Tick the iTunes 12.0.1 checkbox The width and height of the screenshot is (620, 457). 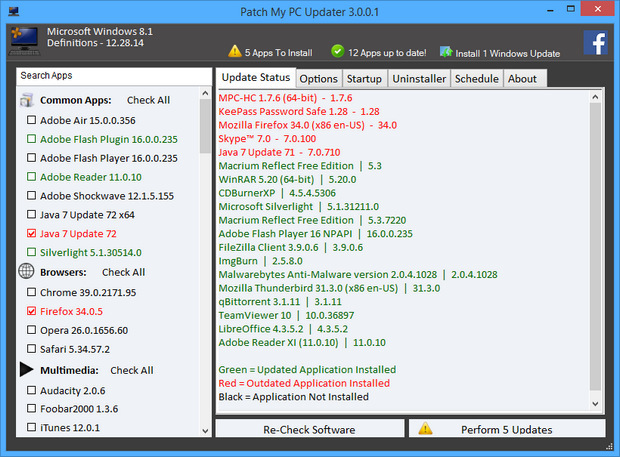point(31,427)
